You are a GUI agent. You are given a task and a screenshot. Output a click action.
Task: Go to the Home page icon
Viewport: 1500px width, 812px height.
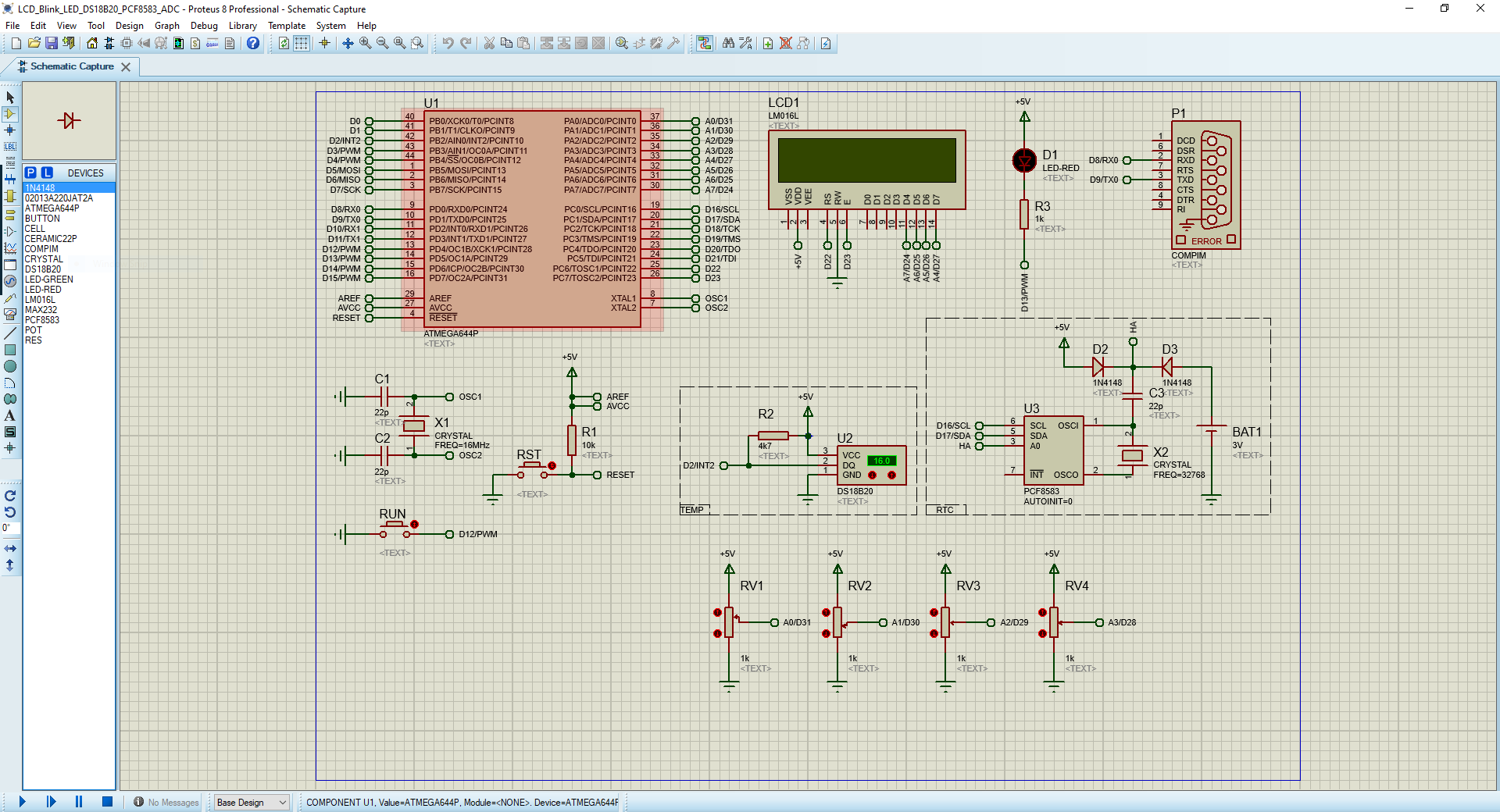pyautogui.click(x=92, y=44)
